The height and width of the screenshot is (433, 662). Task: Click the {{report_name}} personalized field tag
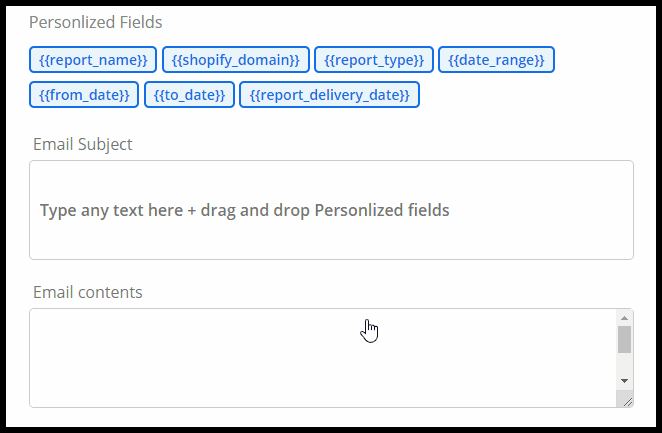pyautogui.click(x=93, y=60)
